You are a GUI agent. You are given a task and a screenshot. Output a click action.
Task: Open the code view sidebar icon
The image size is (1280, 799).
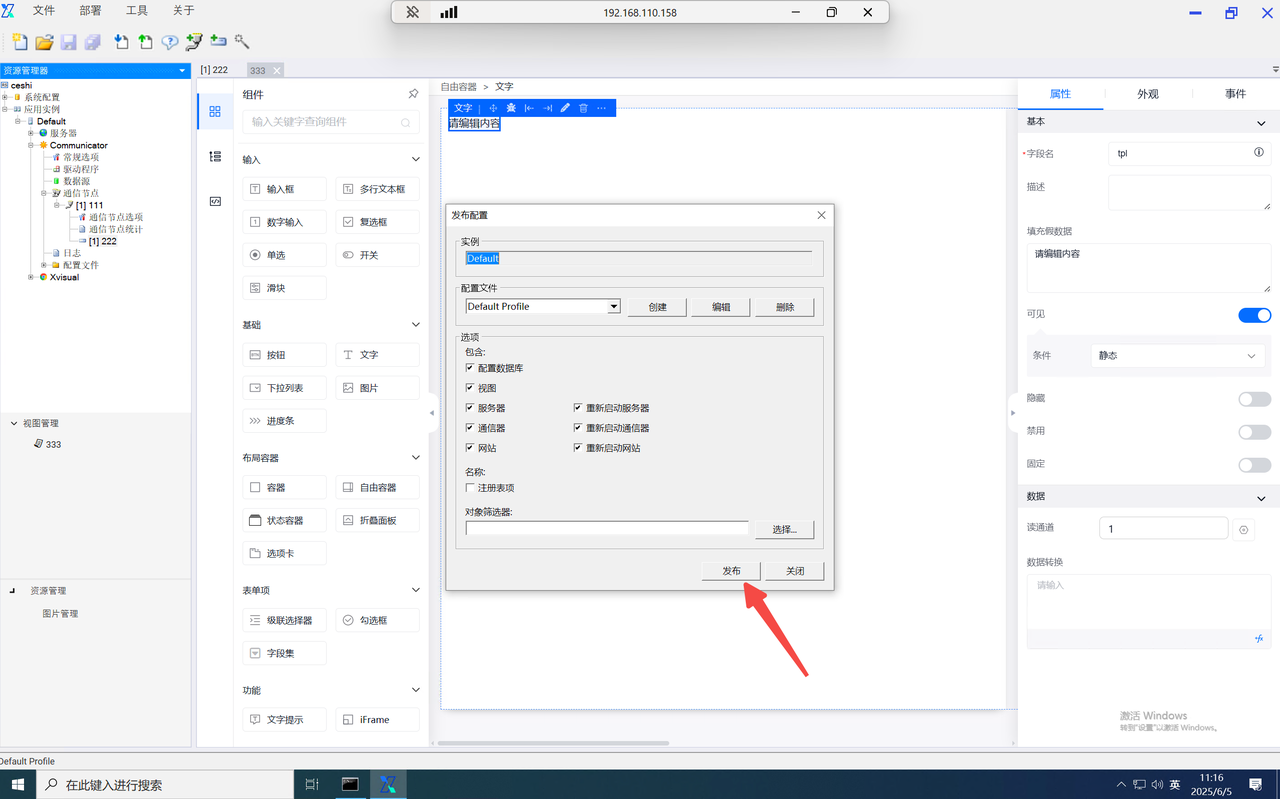tap(215, 201)
